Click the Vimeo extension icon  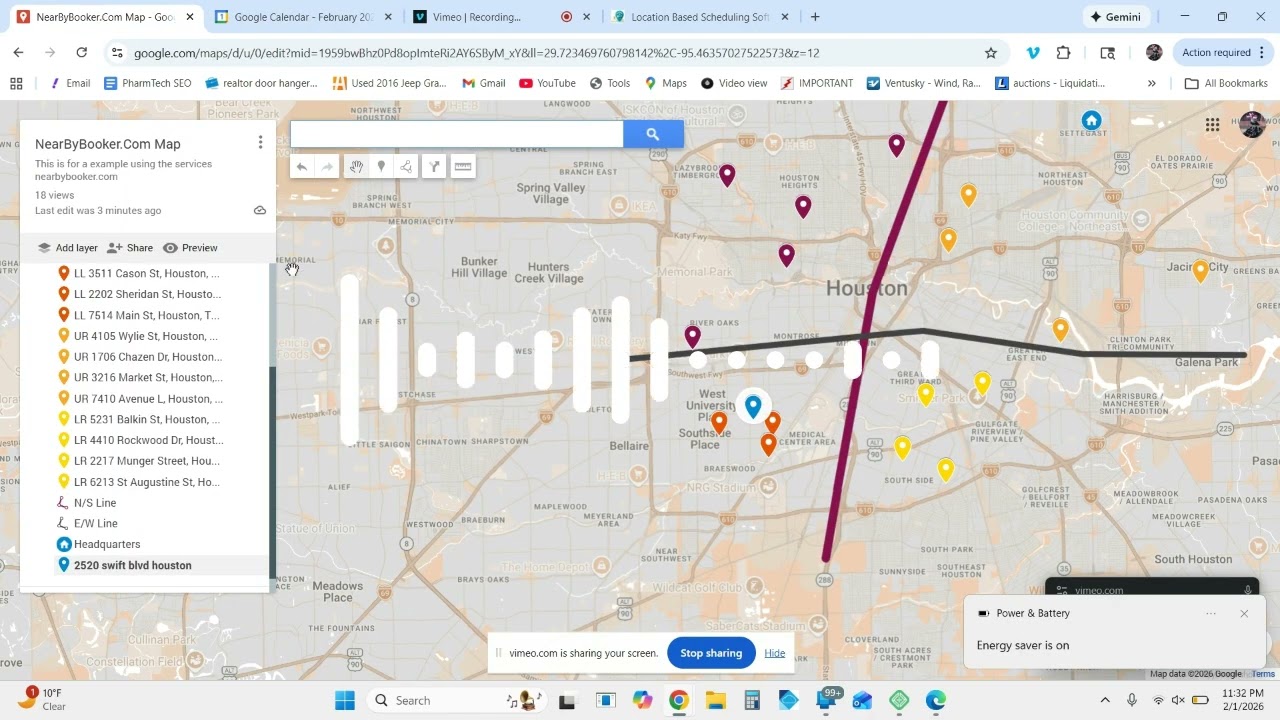[1033, 53]
